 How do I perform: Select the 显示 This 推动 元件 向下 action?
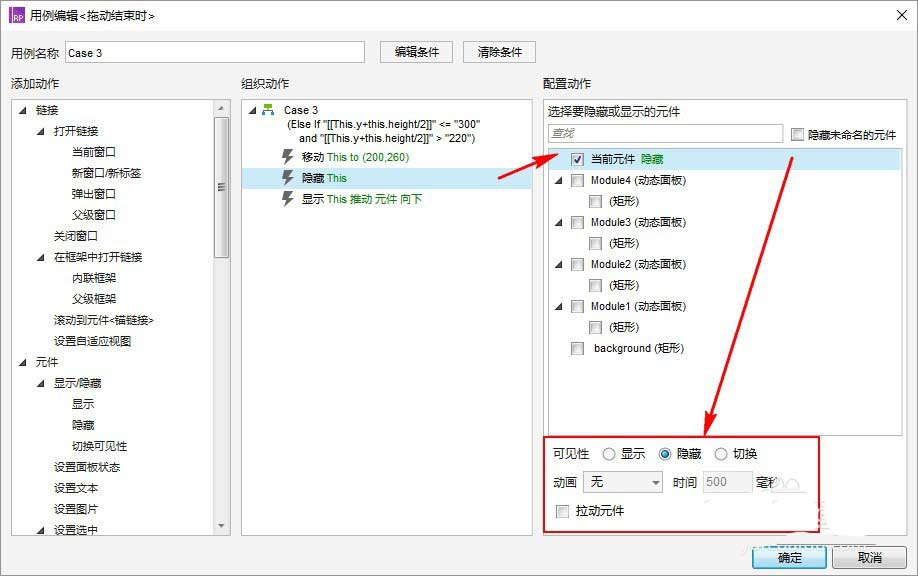tap(361, 199)
